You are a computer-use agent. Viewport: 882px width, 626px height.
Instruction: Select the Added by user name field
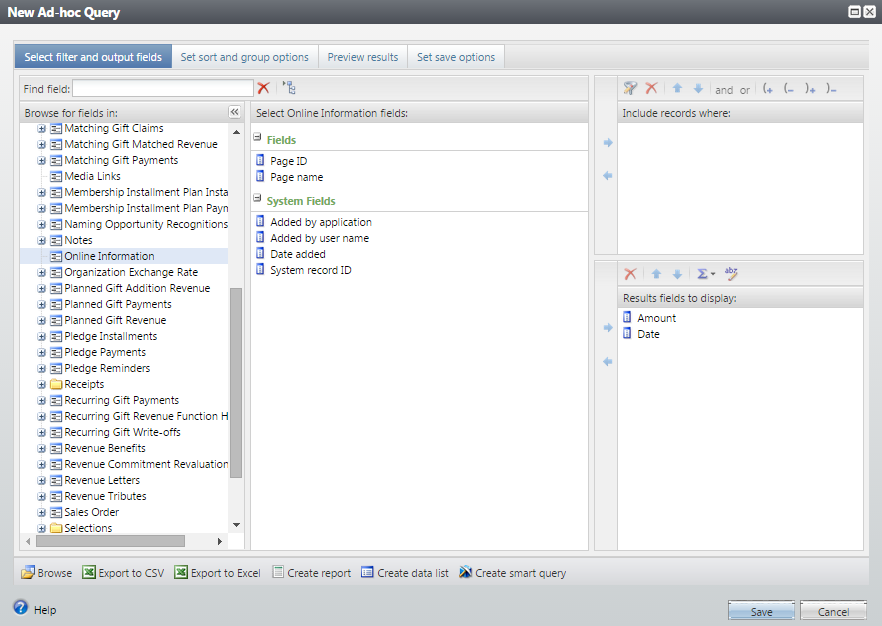click(x=320, y=238)
